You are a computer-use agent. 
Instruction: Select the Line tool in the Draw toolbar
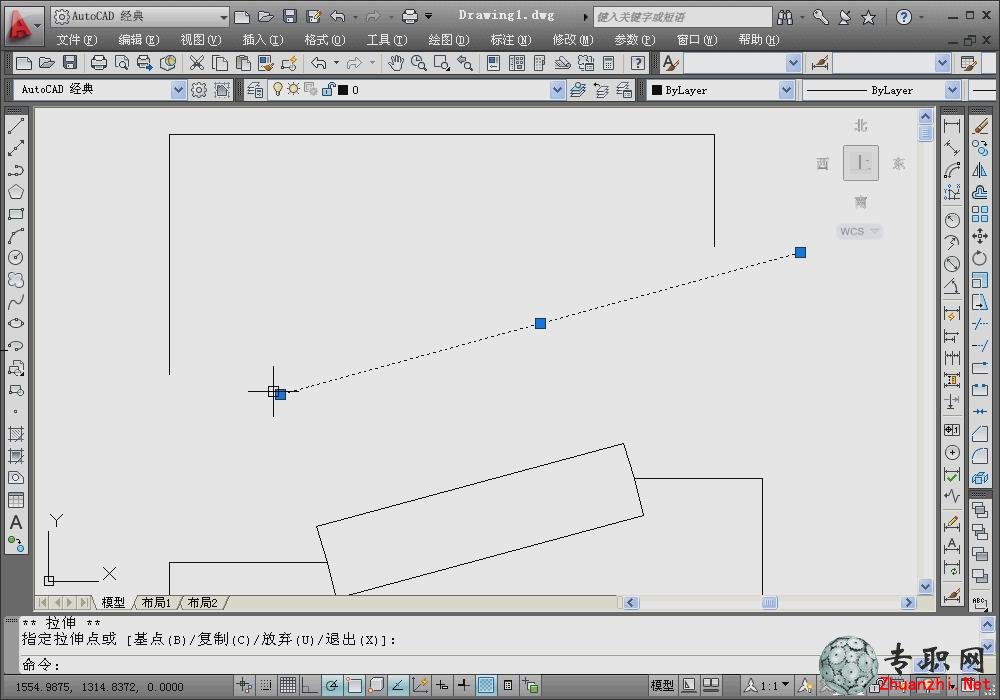(x=16, y=126)
